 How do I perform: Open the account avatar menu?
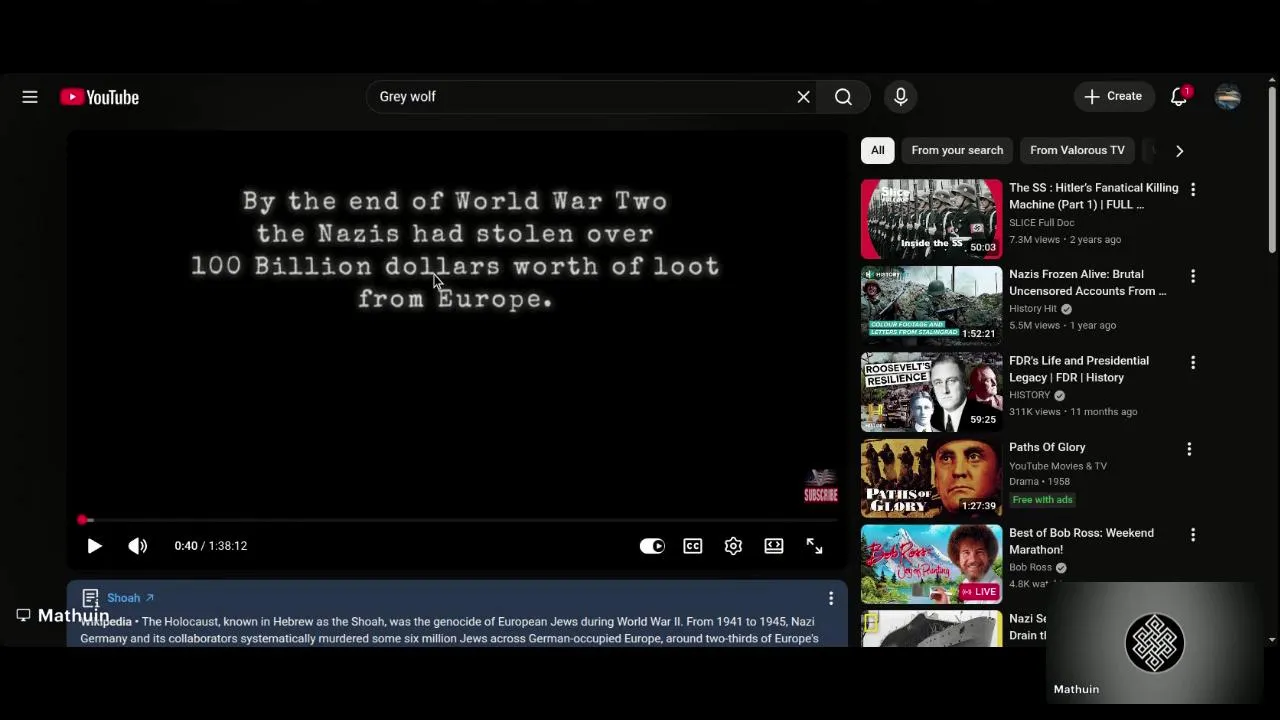click(x=1228, y=96)
